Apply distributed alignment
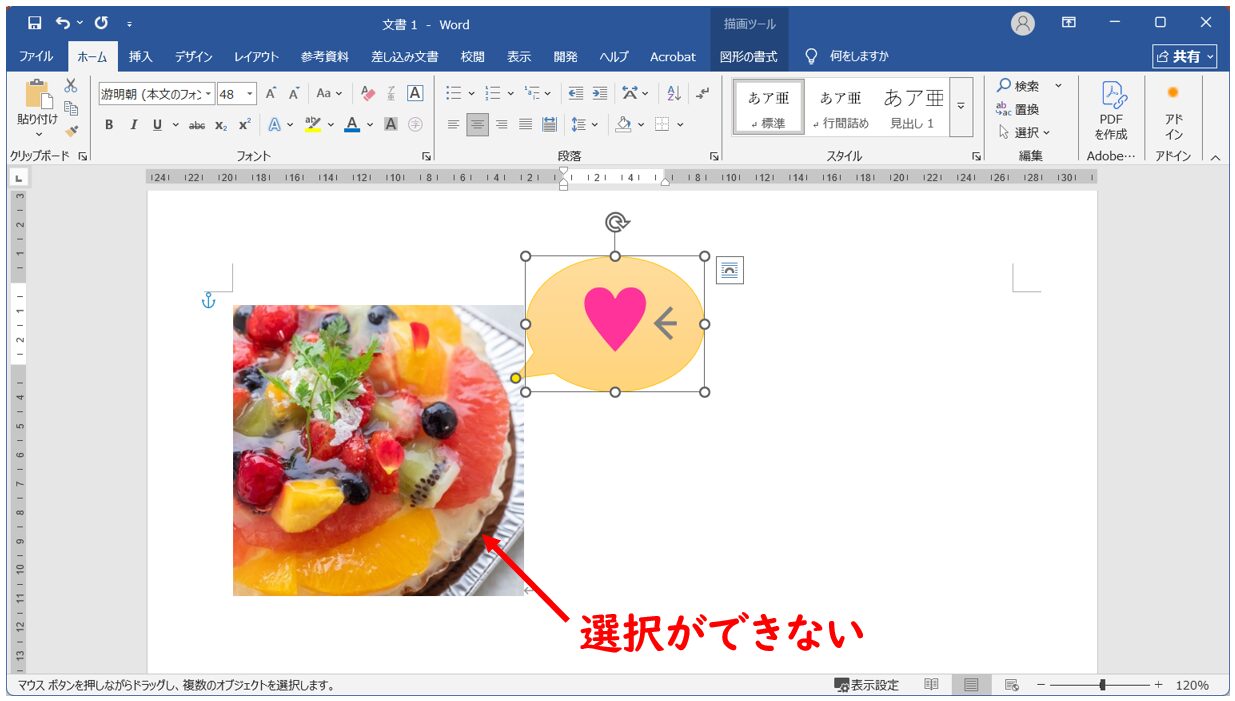 click(549, 125)
